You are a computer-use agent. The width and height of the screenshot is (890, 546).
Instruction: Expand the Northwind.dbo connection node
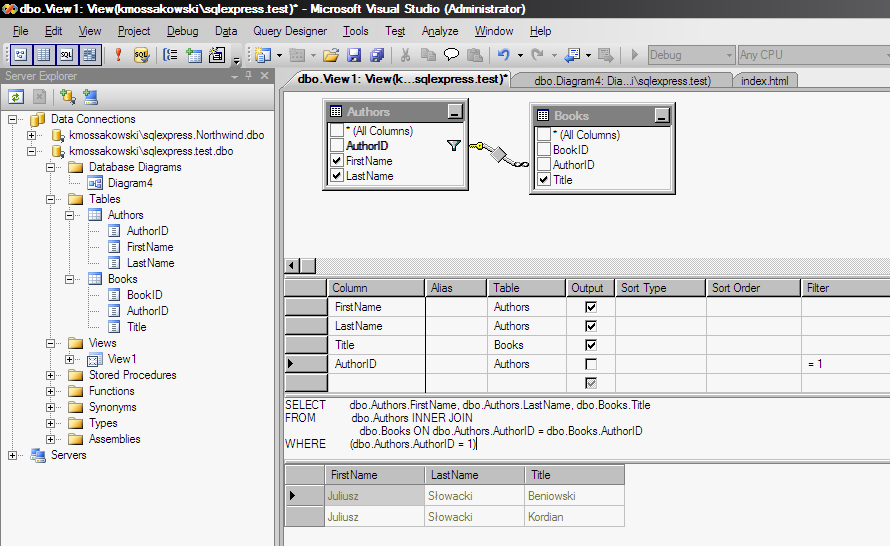[x=31, y=135]
